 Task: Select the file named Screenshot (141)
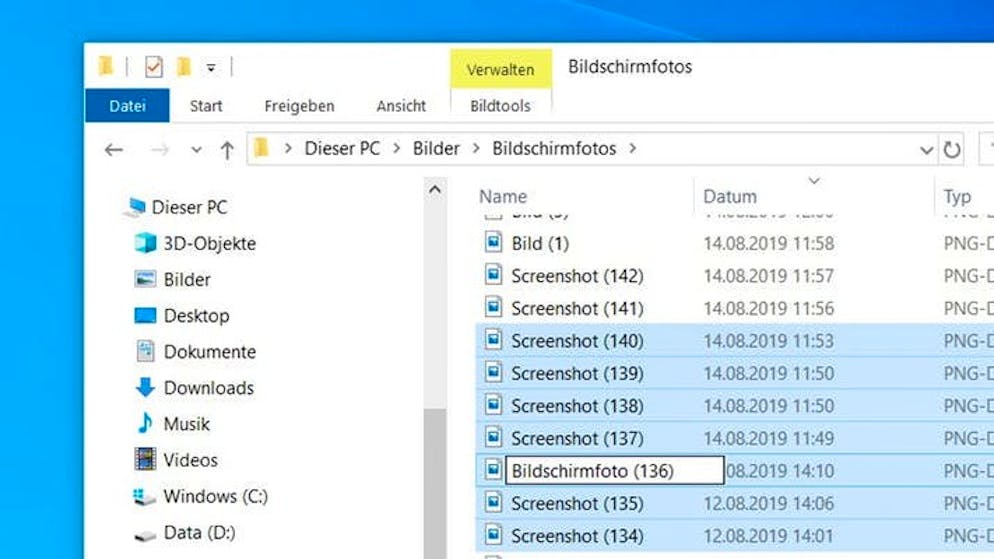pyautogui.click(x=578, y=309)
